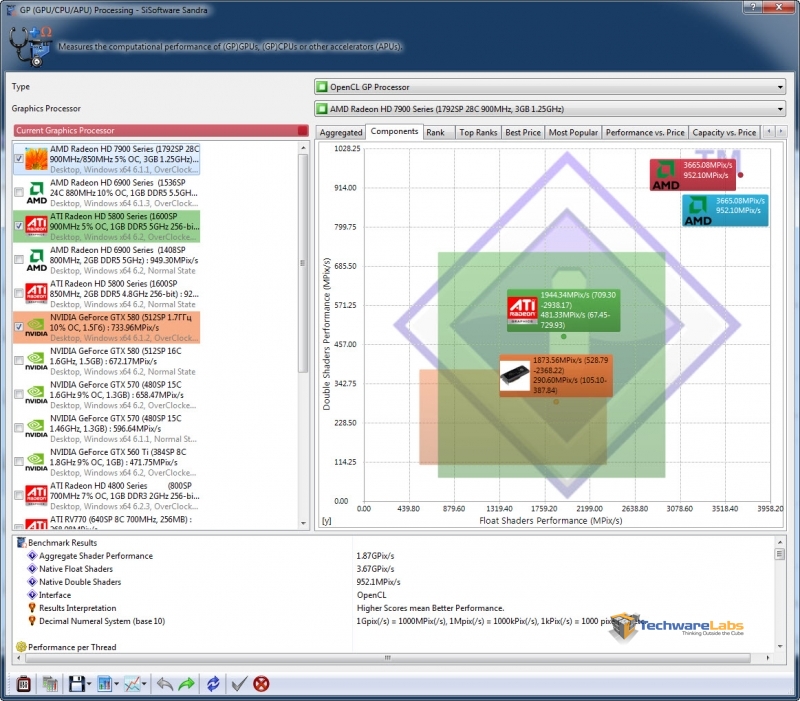The width and height of the screenshot is (800, 701).
Task: Open the dropdown arrow next to the save icon
Action: 89,684
